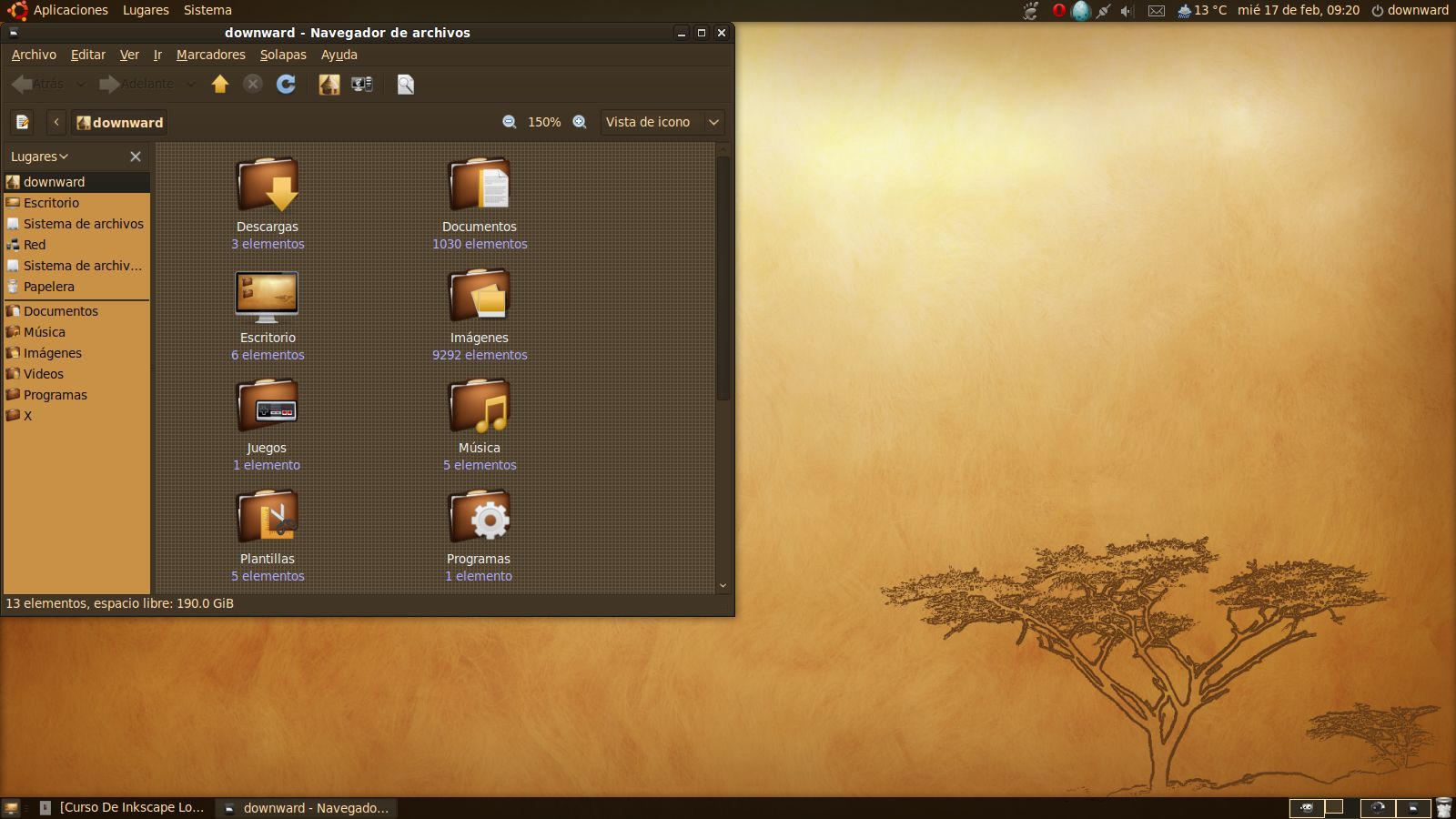This screenshot has height=819, width=1456.
Task: Click the disabled stop loading icon
Action: point(253,84)
